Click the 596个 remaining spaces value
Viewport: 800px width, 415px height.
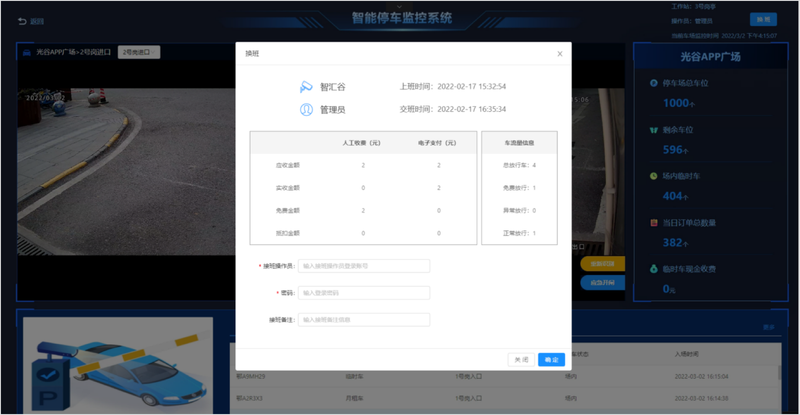(676, 150)
